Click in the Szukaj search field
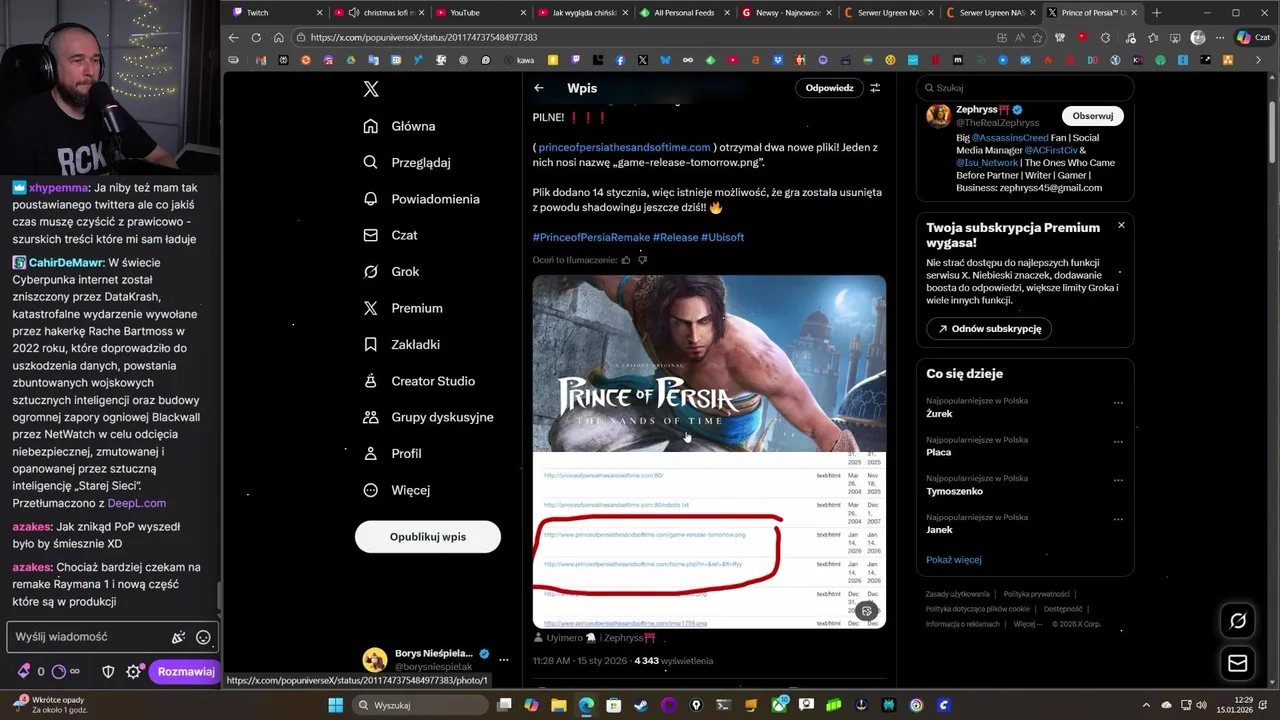Viewport: 1280px width, 720px height. pyautogui.click(x=1025, y=88)
